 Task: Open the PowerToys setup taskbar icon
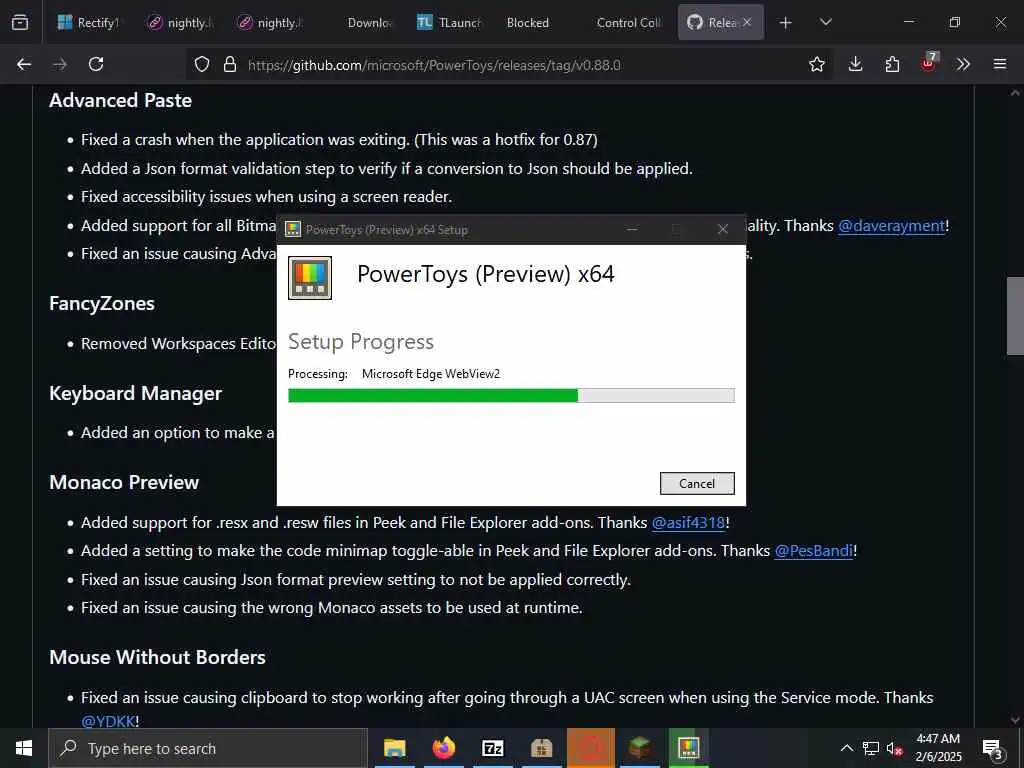688,748
